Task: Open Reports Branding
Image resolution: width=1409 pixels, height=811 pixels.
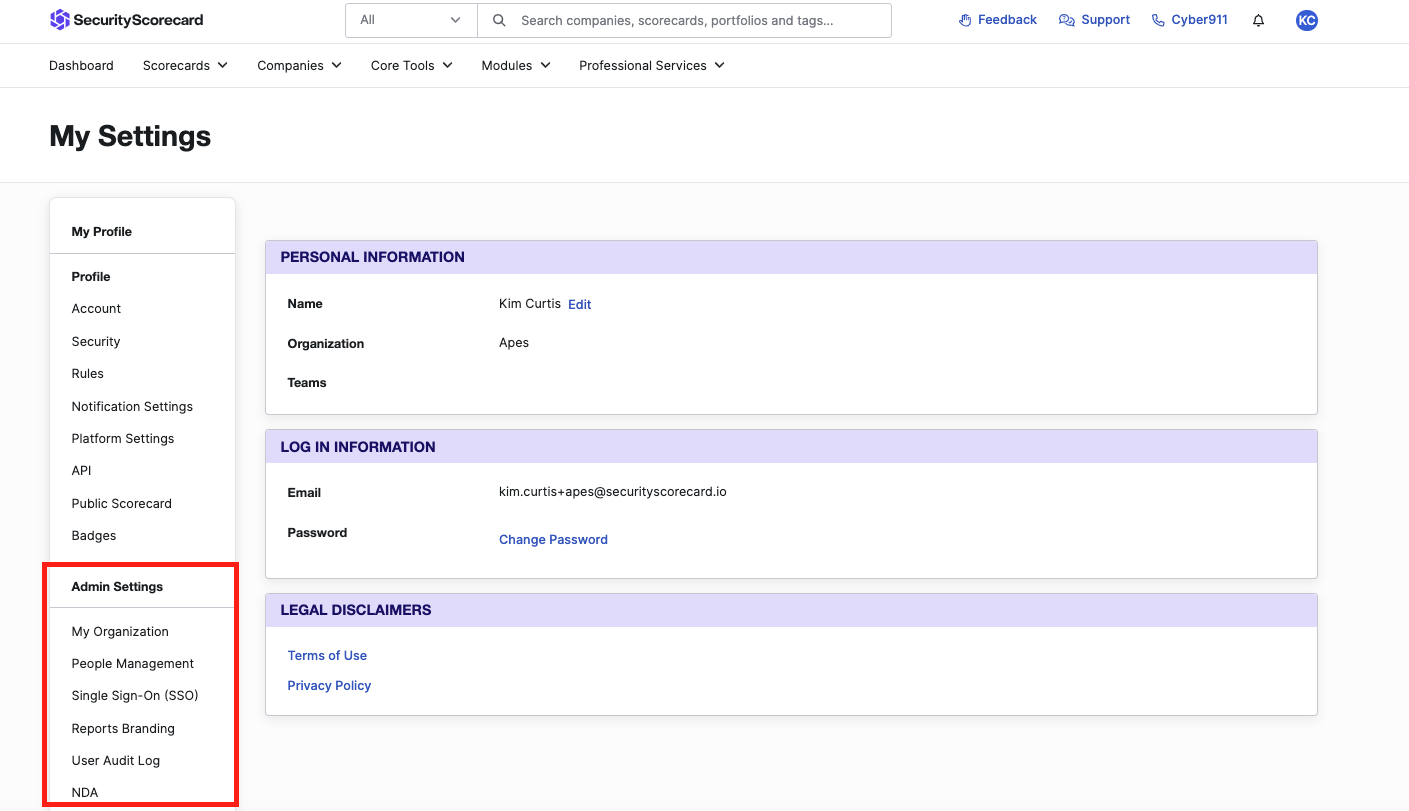Action: coord(123,728)
